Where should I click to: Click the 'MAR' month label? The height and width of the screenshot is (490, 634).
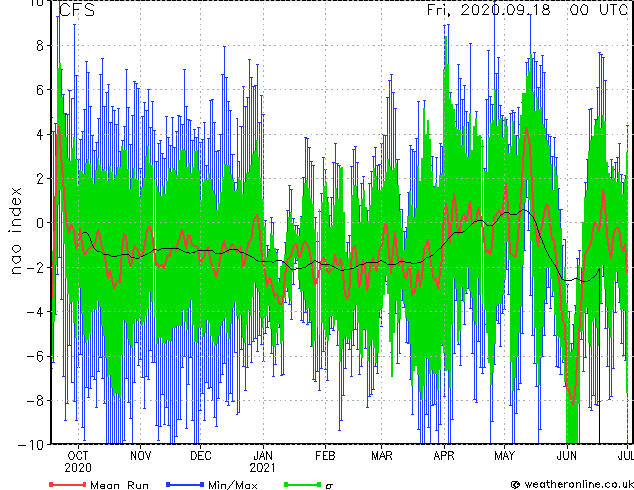[x=382, y=456]
